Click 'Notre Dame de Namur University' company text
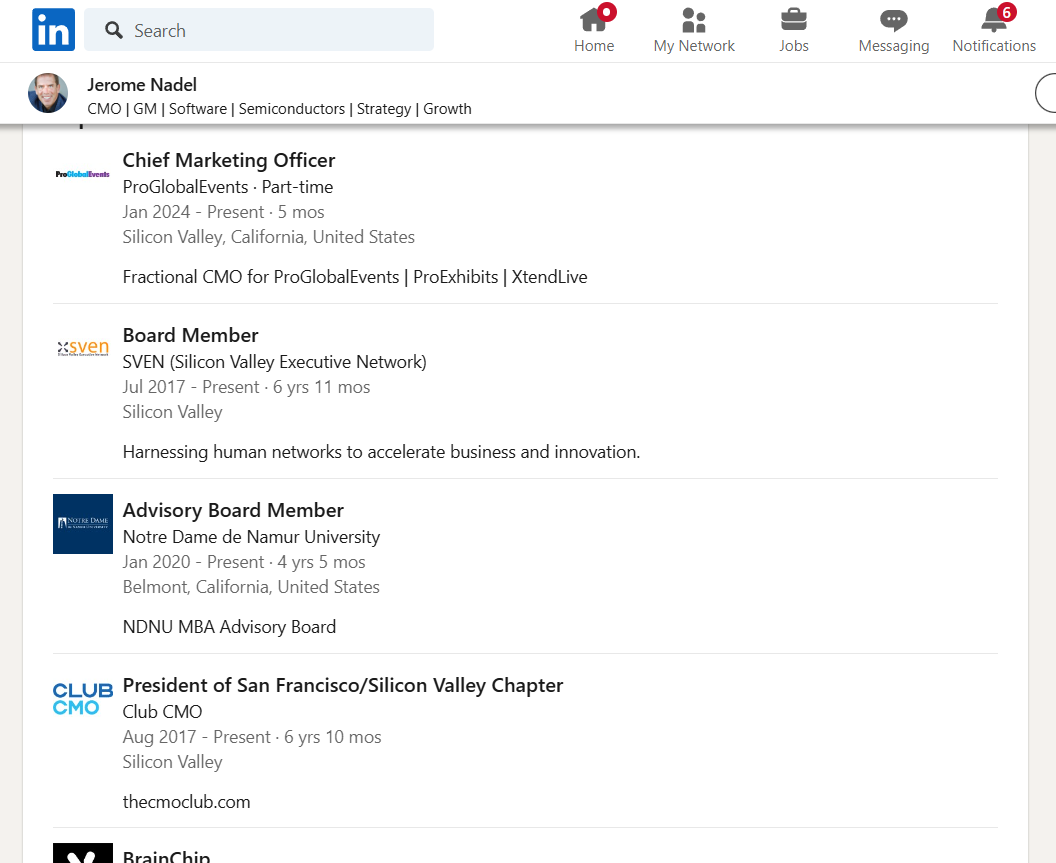 click(x=251, y=537)
